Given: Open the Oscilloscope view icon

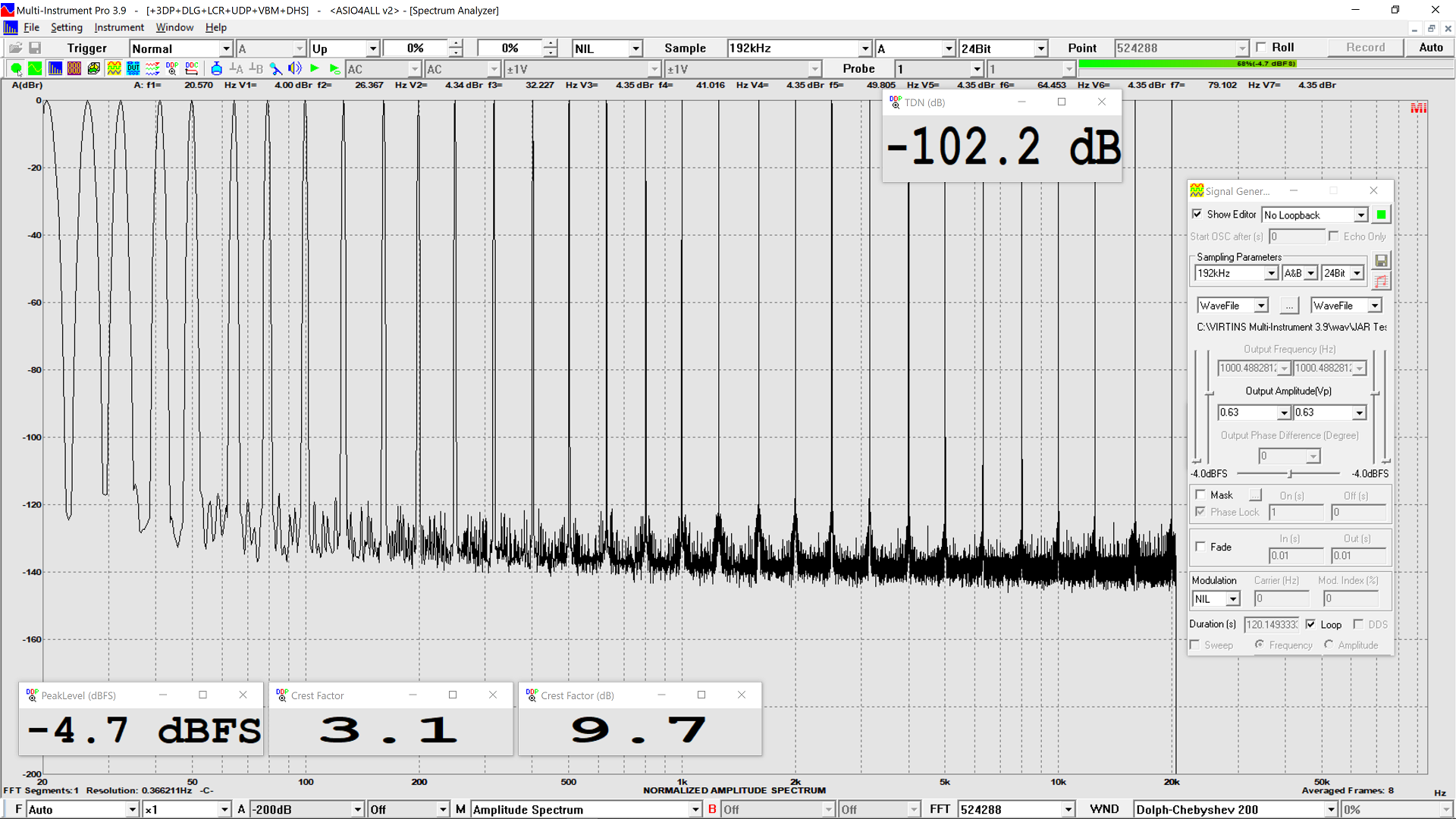Looking at the screenshot, I should 35,69.
